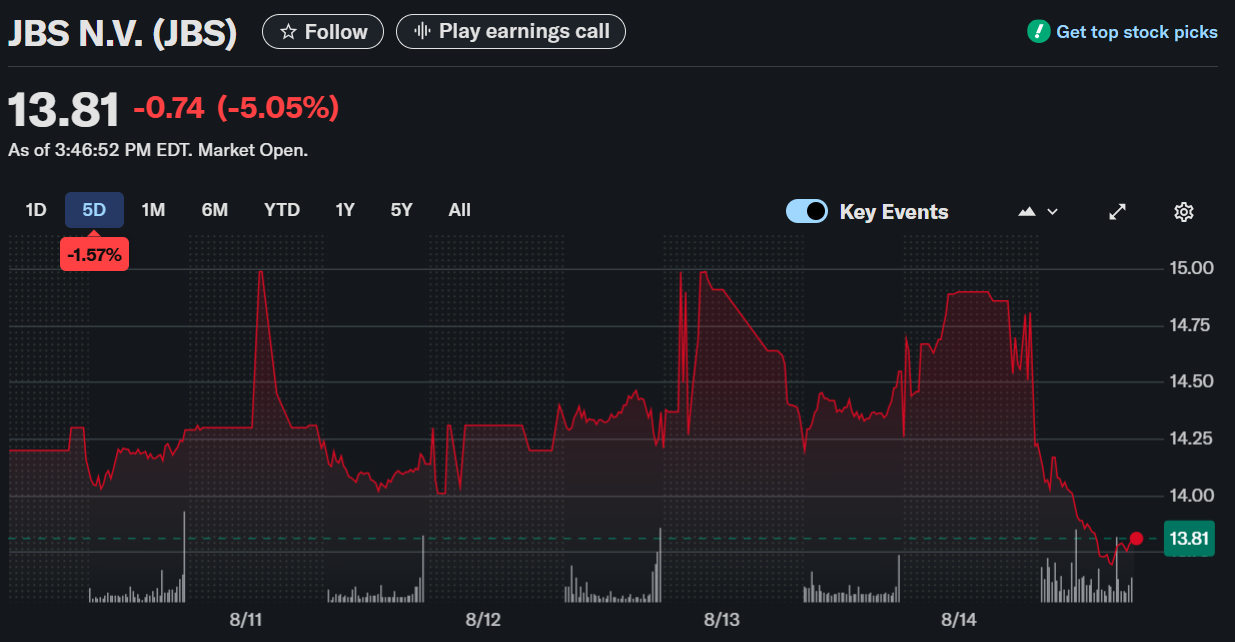Click the 8/14 date label
The height and width of the screenshot is (642, 1235).
pyautogui.click(x=959, y=620)
